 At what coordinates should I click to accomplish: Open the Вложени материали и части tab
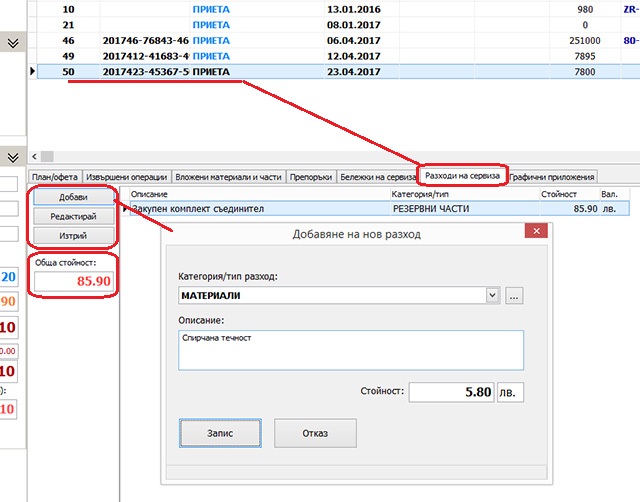(x=229, y=177)
